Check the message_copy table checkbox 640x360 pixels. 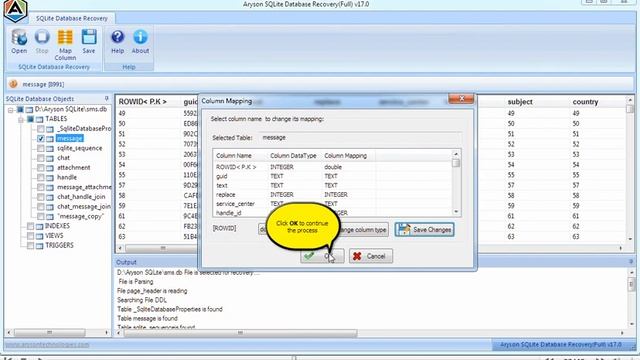(x=40, y=217)
